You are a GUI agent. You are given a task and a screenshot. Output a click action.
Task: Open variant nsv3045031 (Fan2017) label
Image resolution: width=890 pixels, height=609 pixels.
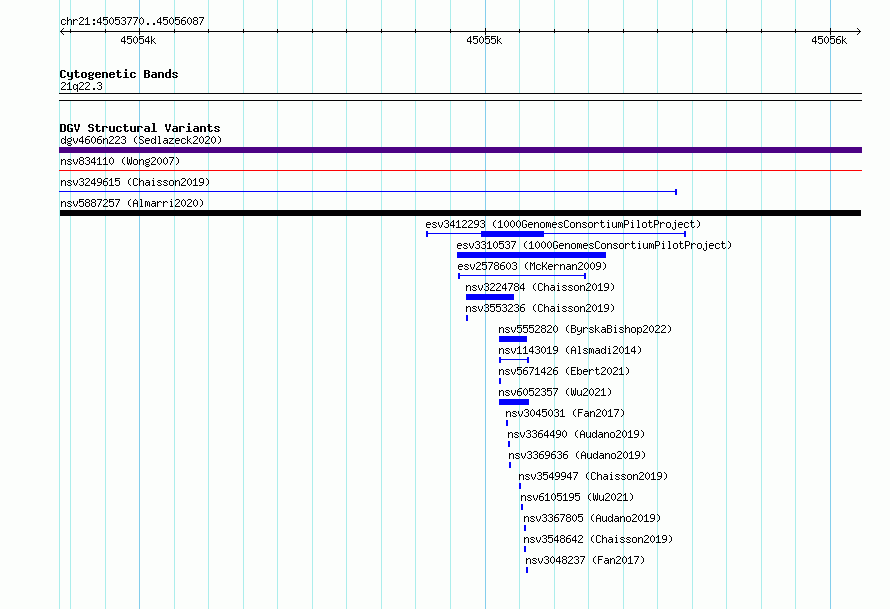[x=565, y=413]
